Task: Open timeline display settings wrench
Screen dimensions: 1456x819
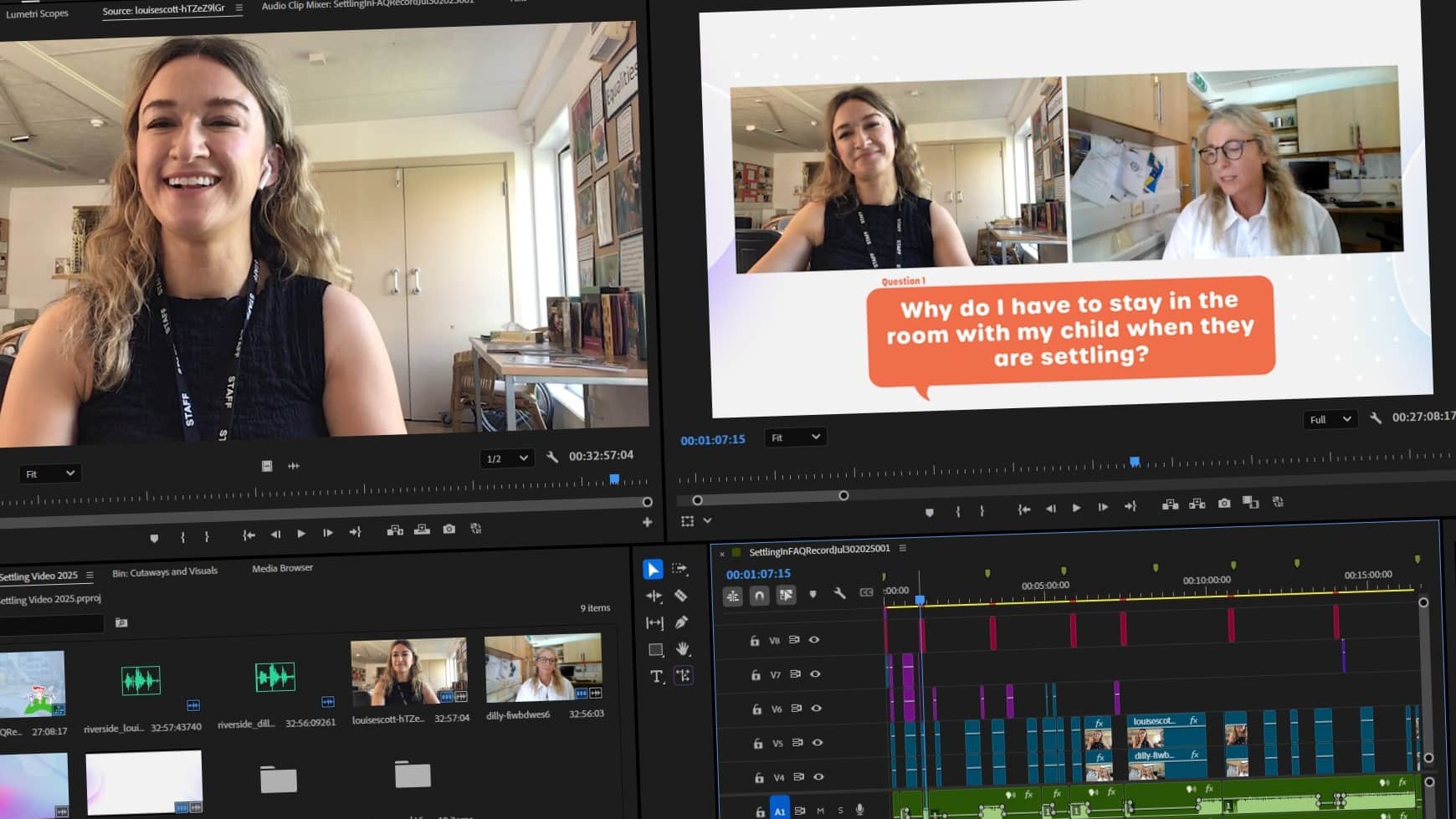Action: tap(839, 593)
